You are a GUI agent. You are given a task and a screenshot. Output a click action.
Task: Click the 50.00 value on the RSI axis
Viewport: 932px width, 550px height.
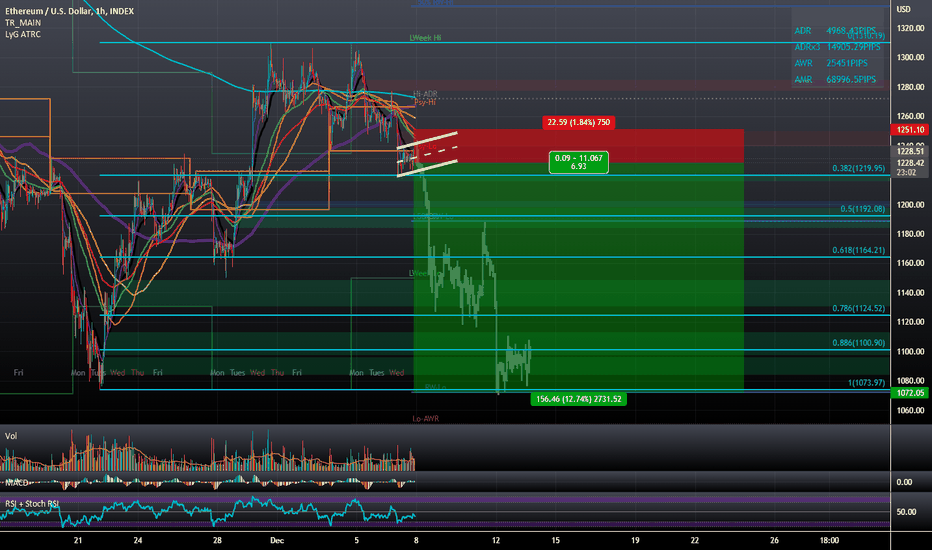[906, 512]
